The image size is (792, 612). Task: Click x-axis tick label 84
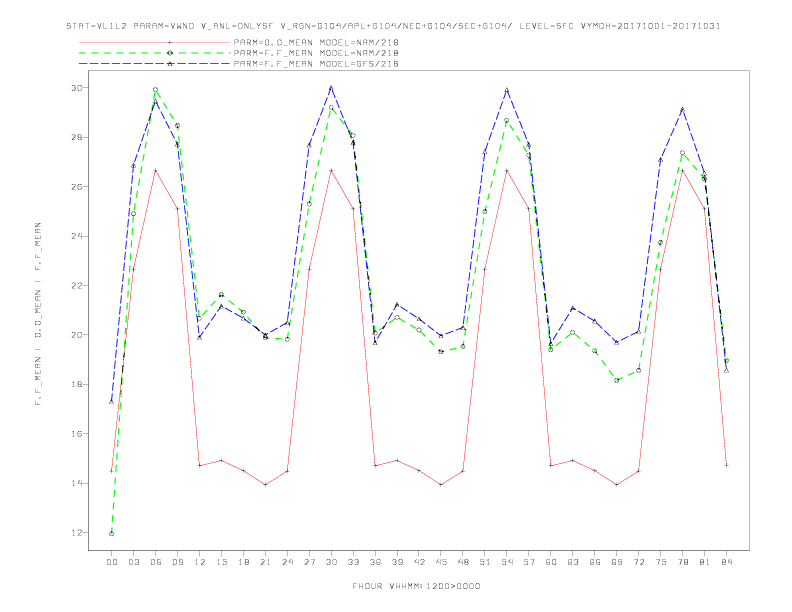point(726,562)
